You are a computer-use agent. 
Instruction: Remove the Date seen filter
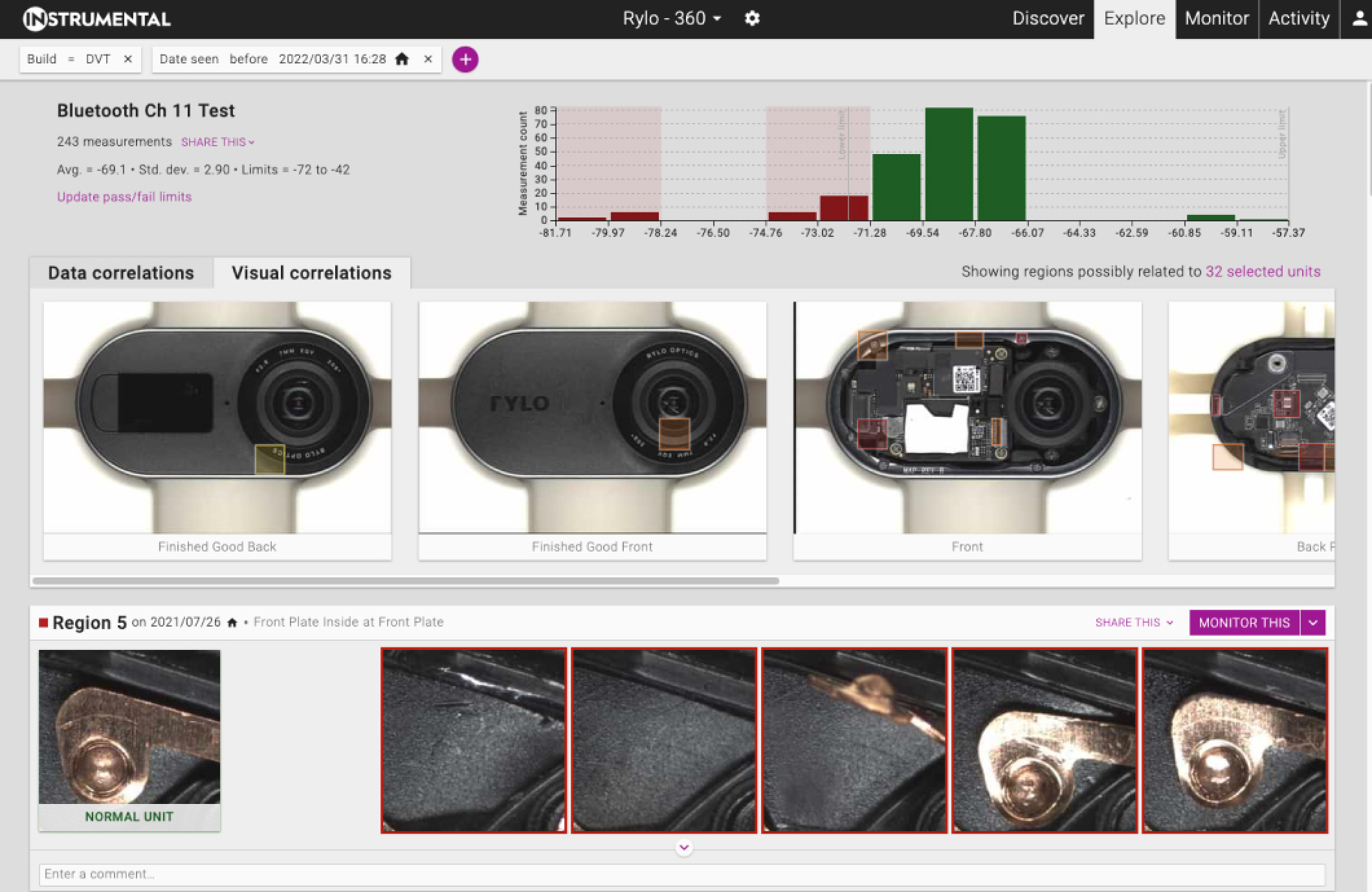(x=428, y=59)
